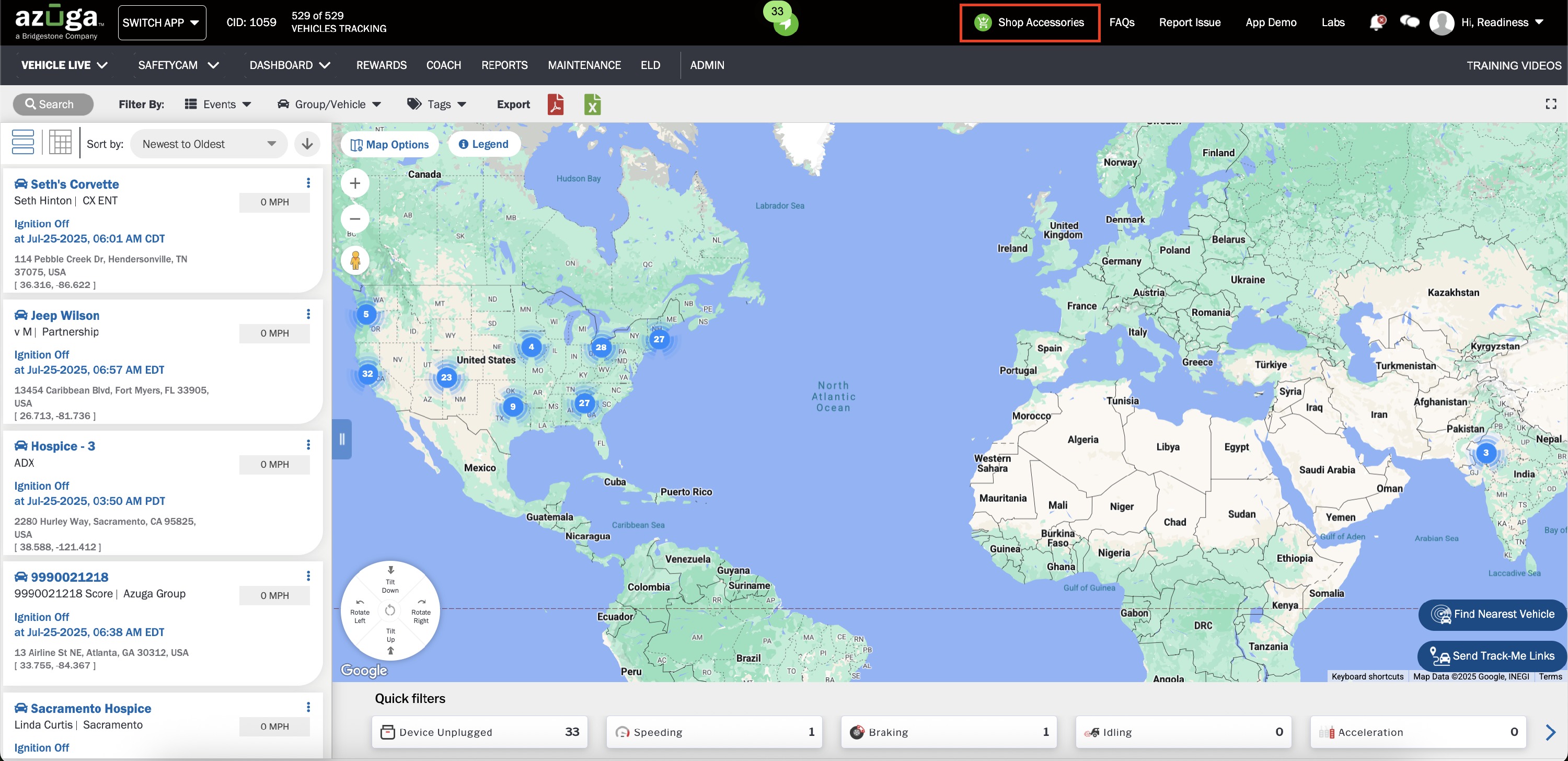Open the notifications bell icon
This screenshot has width=1568, height=761.
pyautogui.click(x=1376, y=22)
